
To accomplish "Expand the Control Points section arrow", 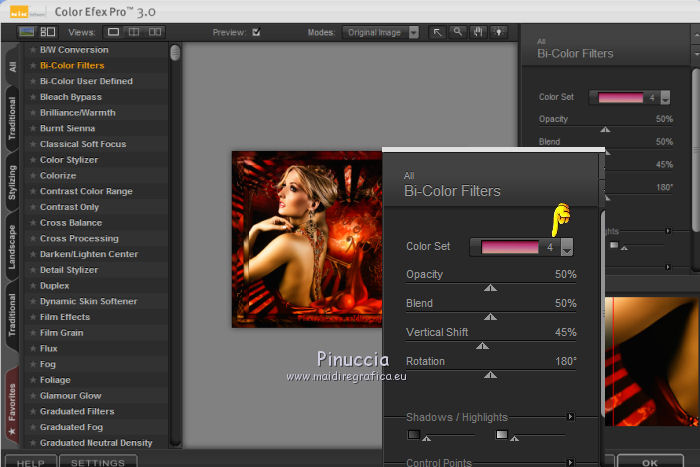I will (x=570, y=462).
